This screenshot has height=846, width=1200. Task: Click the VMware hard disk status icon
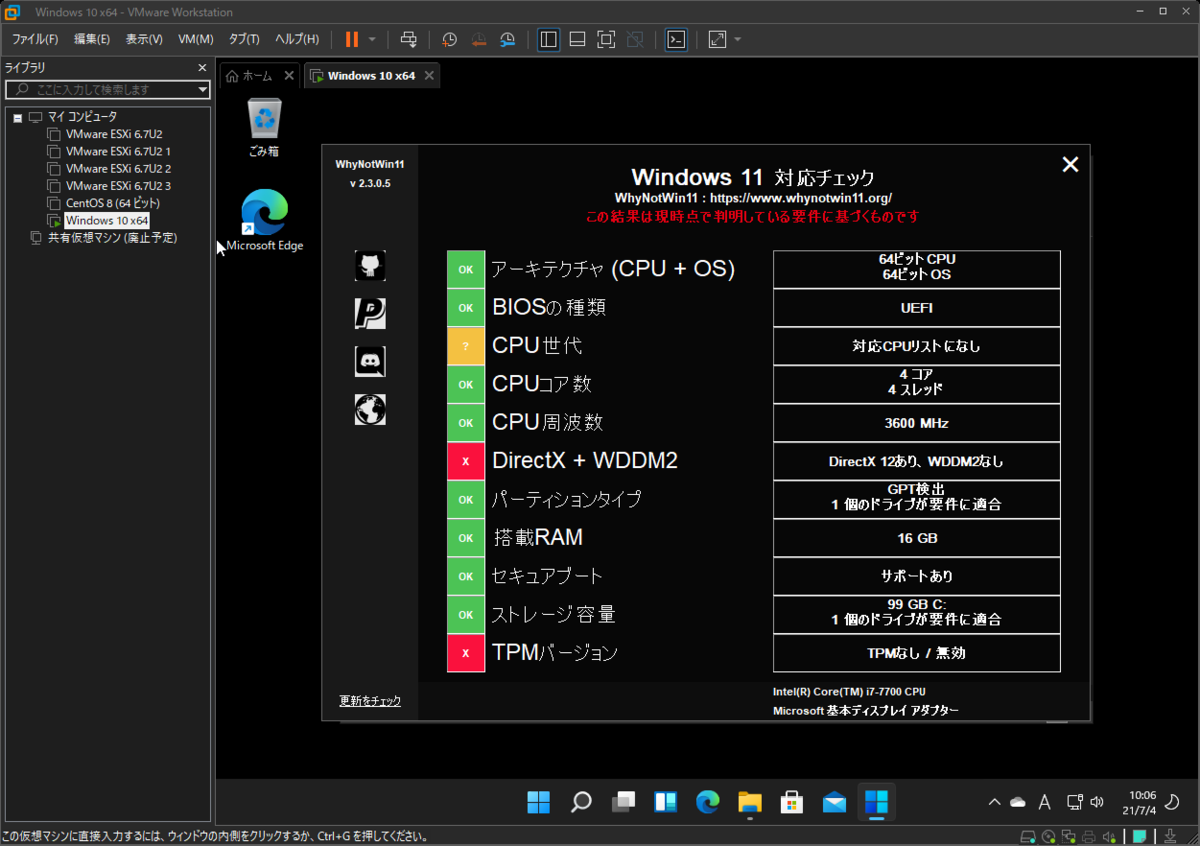pyautogui.click(x=1028, y=837)
